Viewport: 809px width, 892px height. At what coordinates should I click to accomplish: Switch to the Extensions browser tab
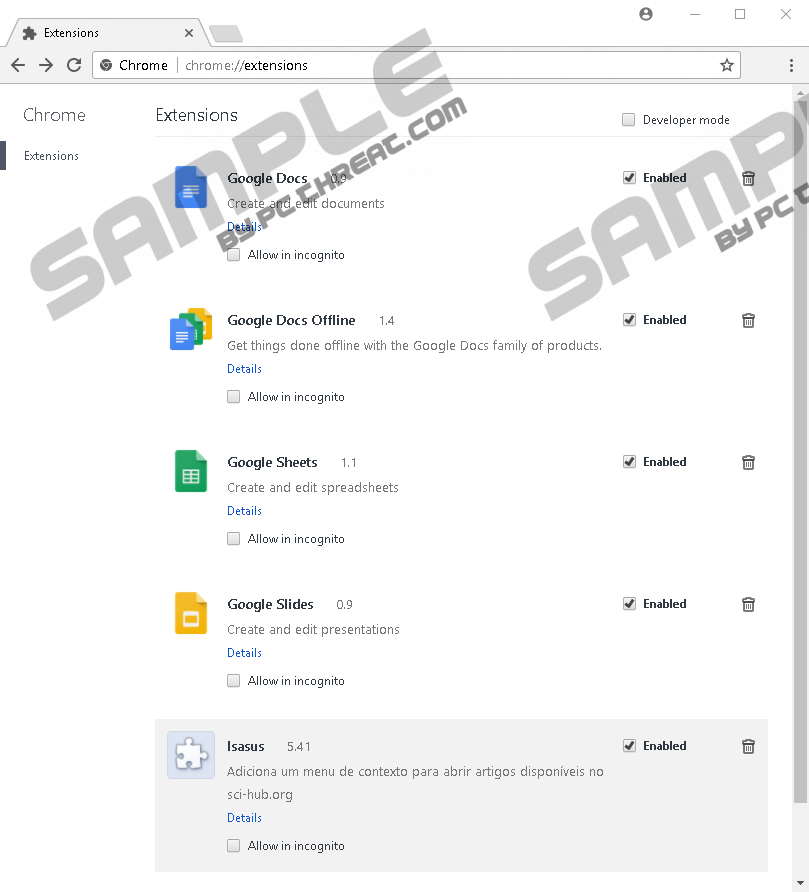click(x=100, y=33)
